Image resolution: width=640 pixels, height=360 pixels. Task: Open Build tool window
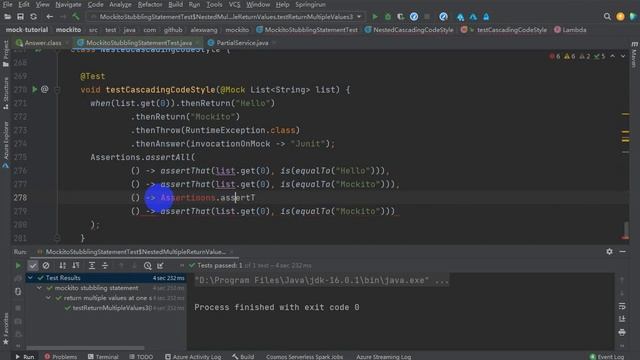243,356
